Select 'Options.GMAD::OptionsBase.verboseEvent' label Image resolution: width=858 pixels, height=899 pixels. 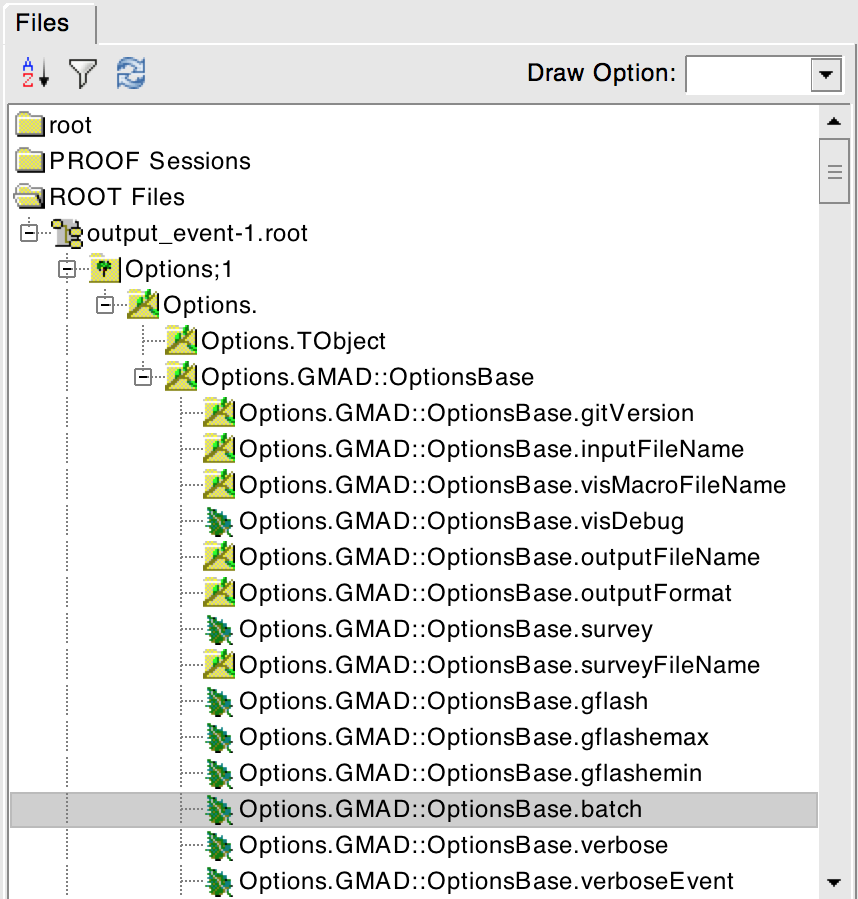(486, 882)
